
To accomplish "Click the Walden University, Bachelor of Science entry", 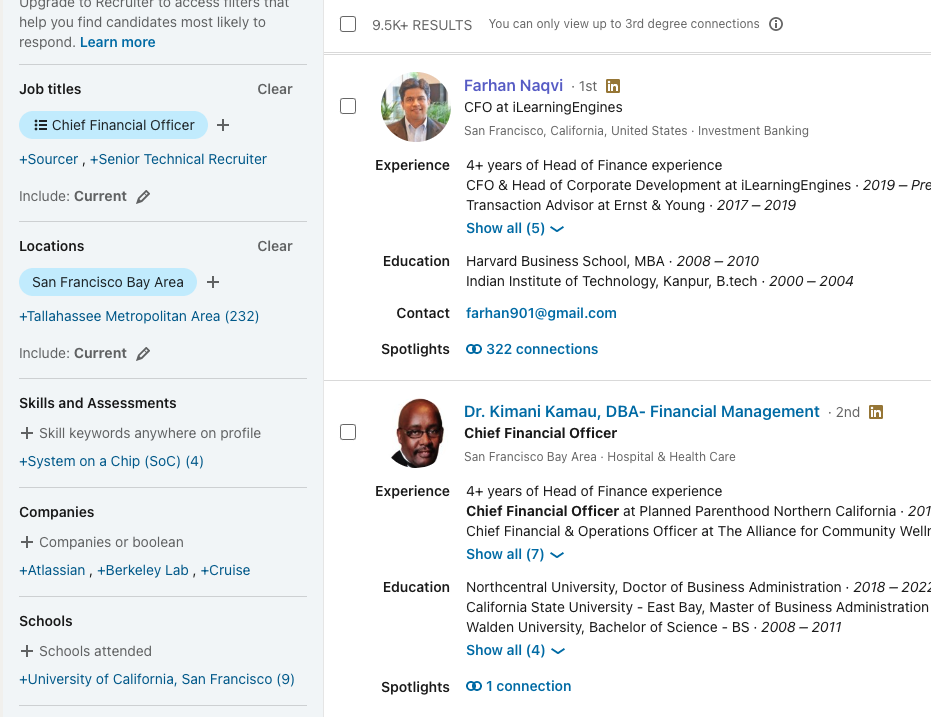I will [654, 627].
